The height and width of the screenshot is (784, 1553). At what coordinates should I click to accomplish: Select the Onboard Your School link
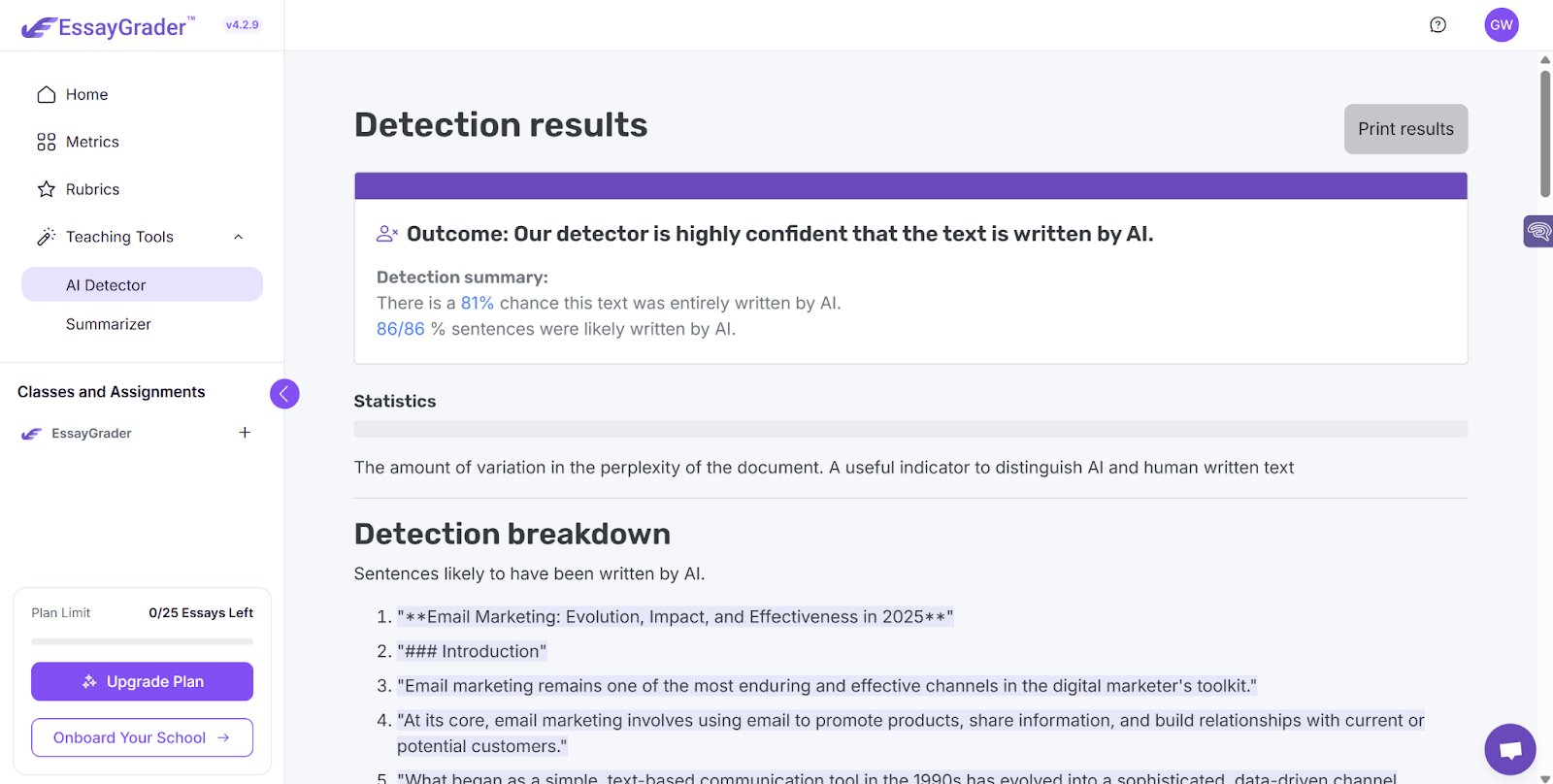point(142,737)
